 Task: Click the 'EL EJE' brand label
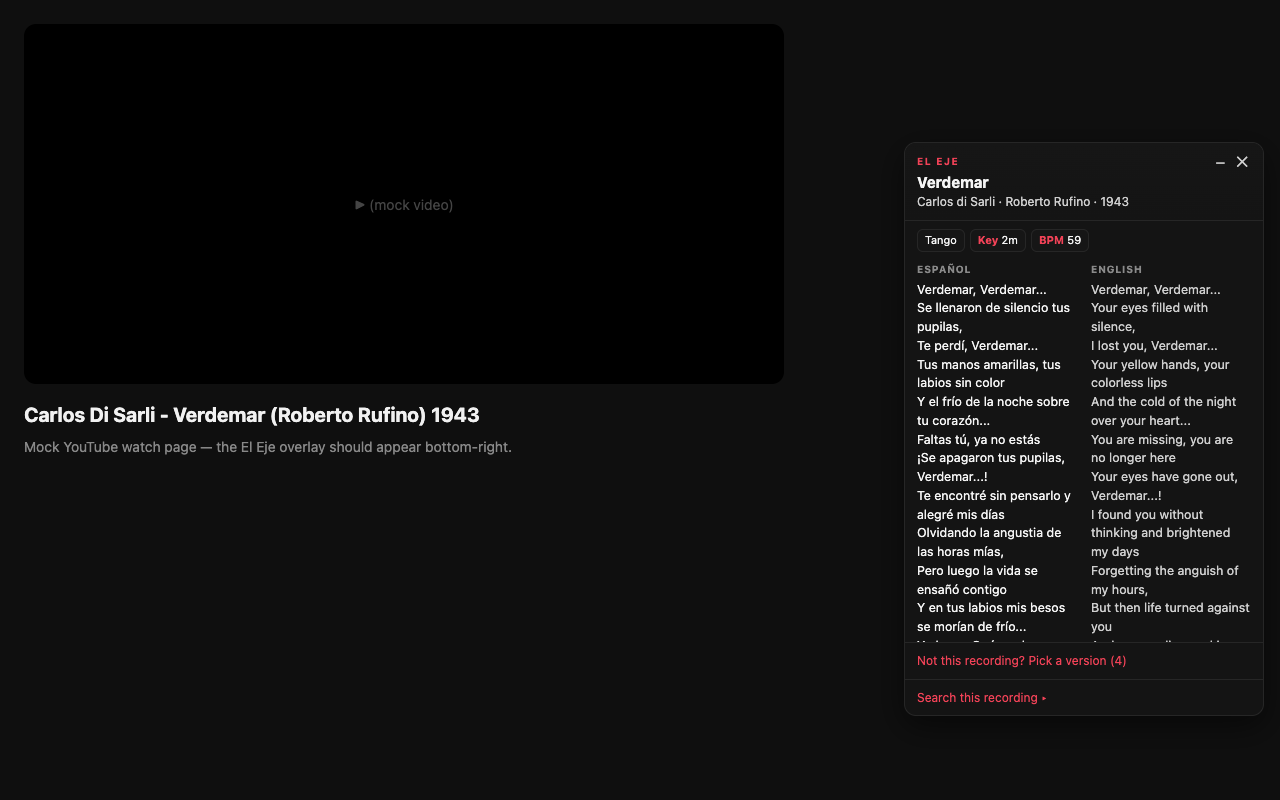(938, 162)
